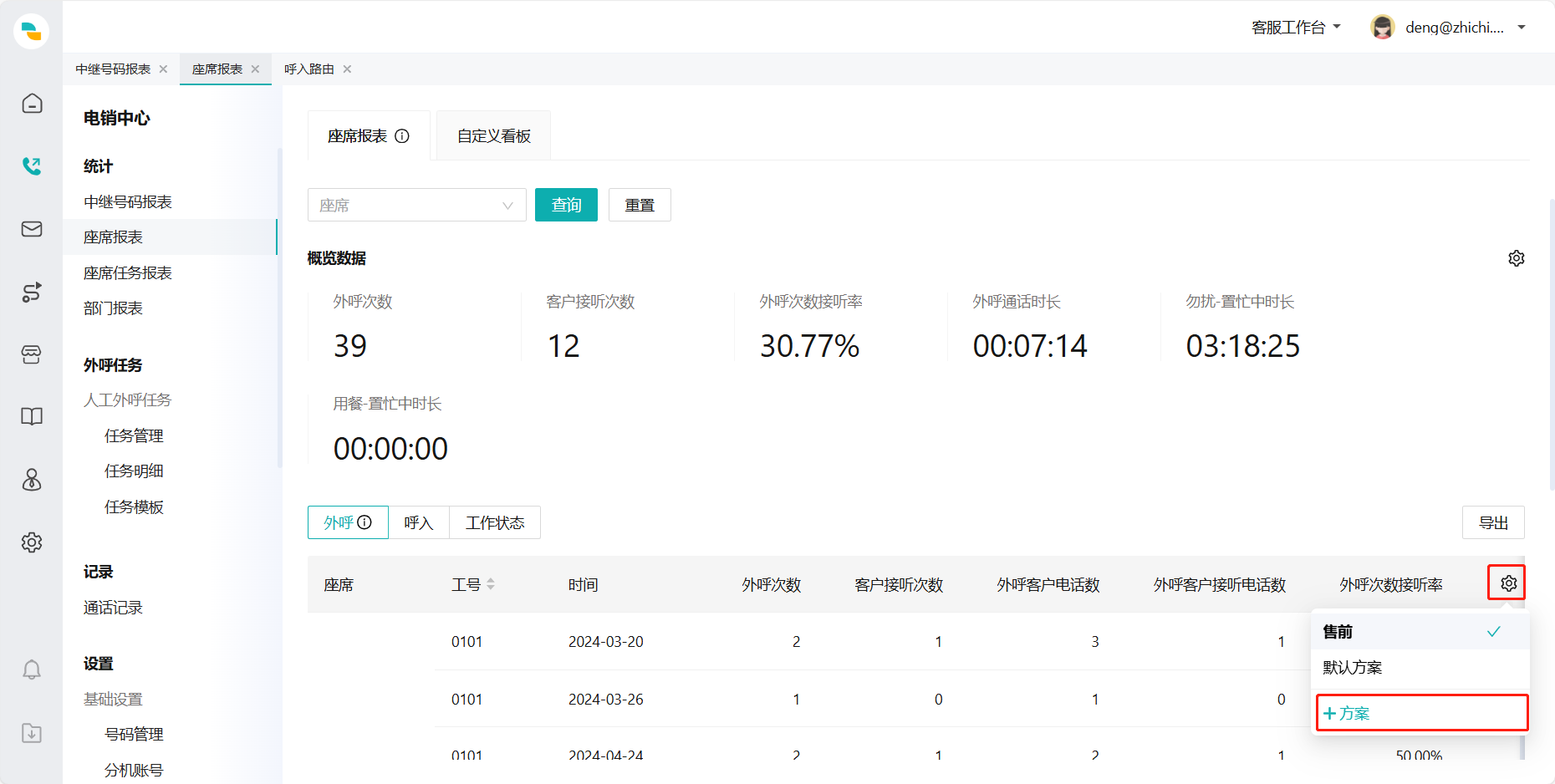Click the 时间 column header

click(x=584, y=585)
